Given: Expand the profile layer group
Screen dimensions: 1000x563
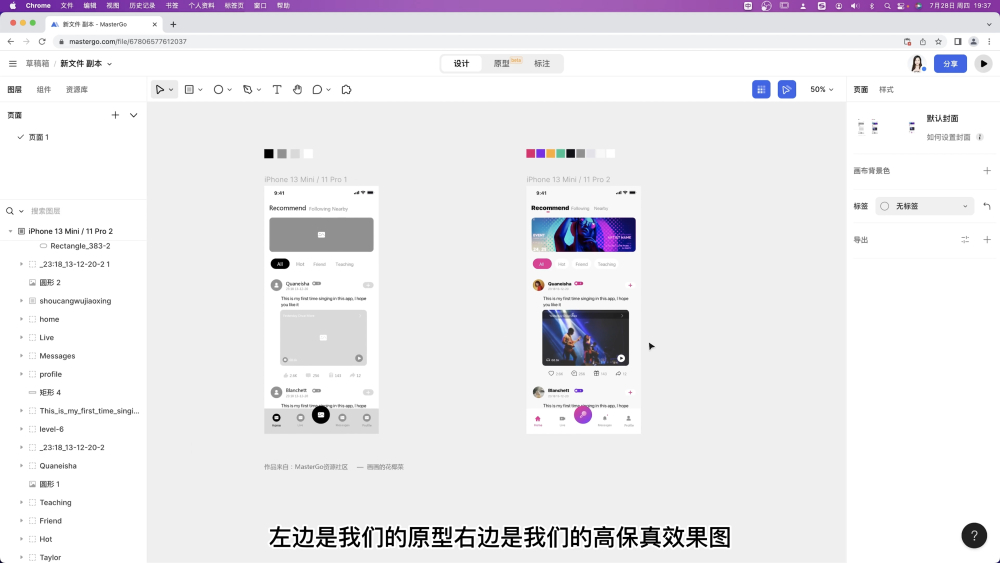Looking at the screenshot, I should (21, 374).
